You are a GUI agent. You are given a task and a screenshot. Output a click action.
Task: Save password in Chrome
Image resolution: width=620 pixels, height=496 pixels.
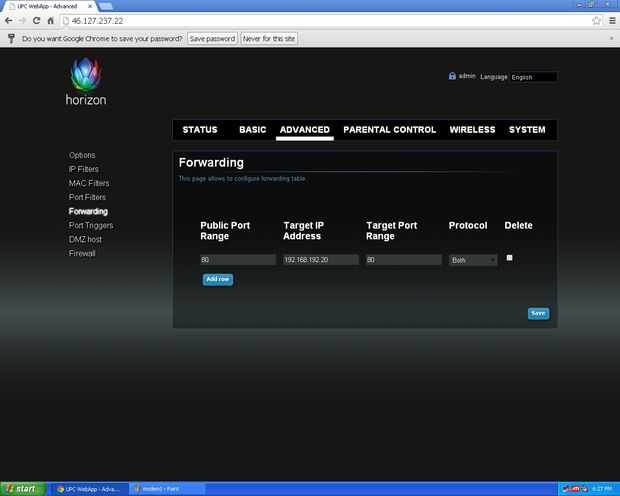click(212, 38)
